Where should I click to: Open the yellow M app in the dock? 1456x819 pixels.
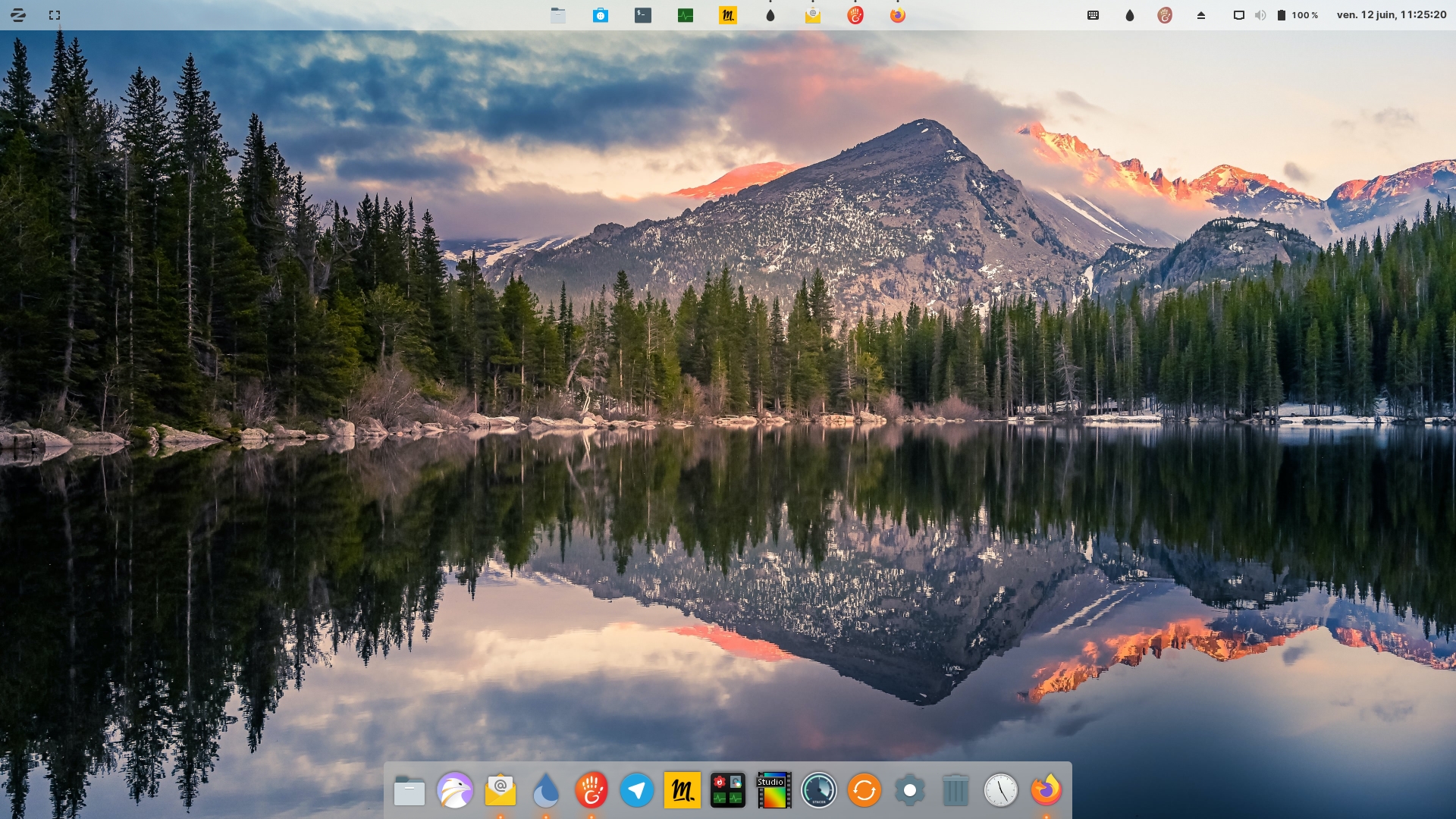(x=682, y=790)
